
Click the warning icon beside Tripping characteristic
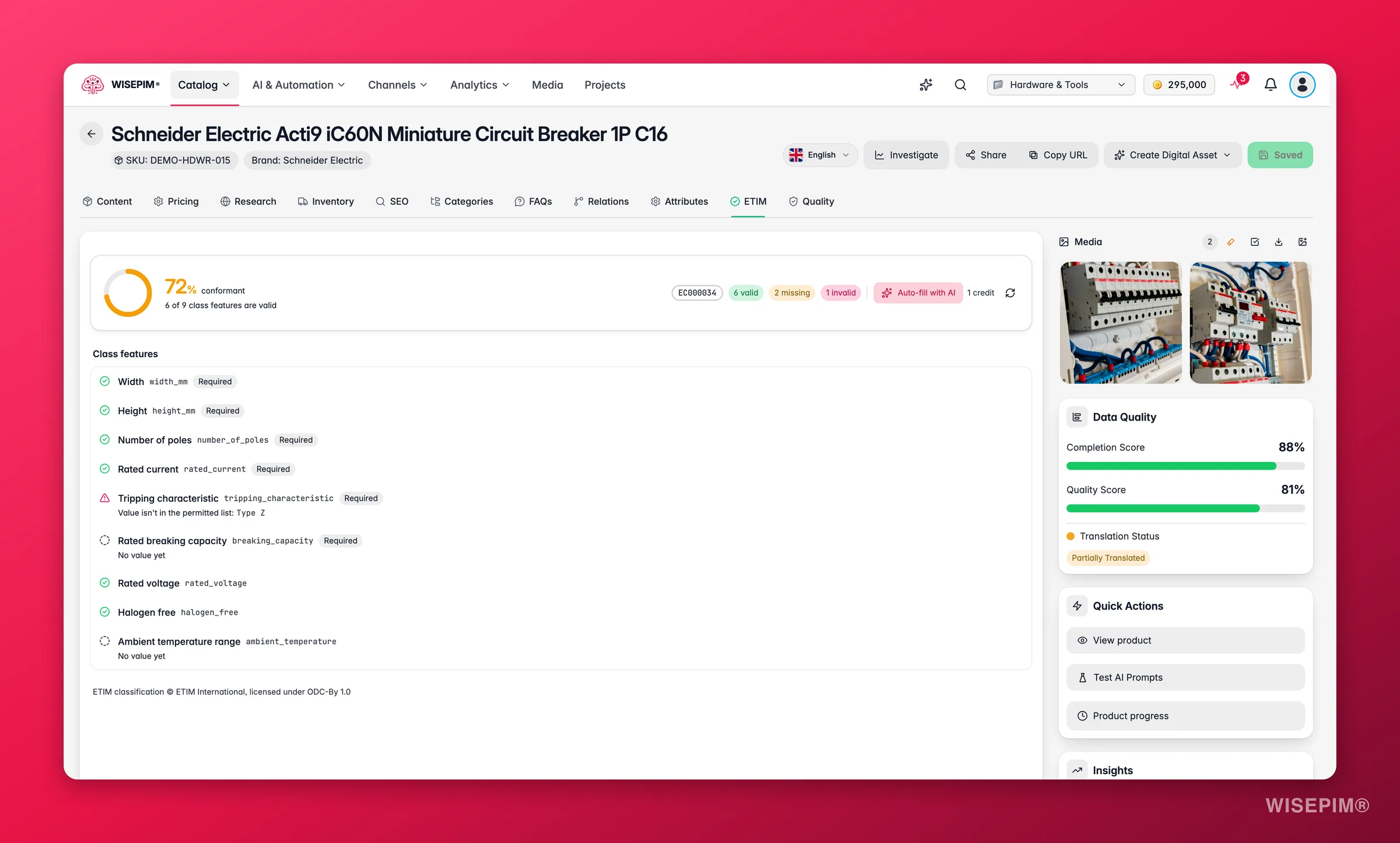pyautogui.click(x=104, y=498)
